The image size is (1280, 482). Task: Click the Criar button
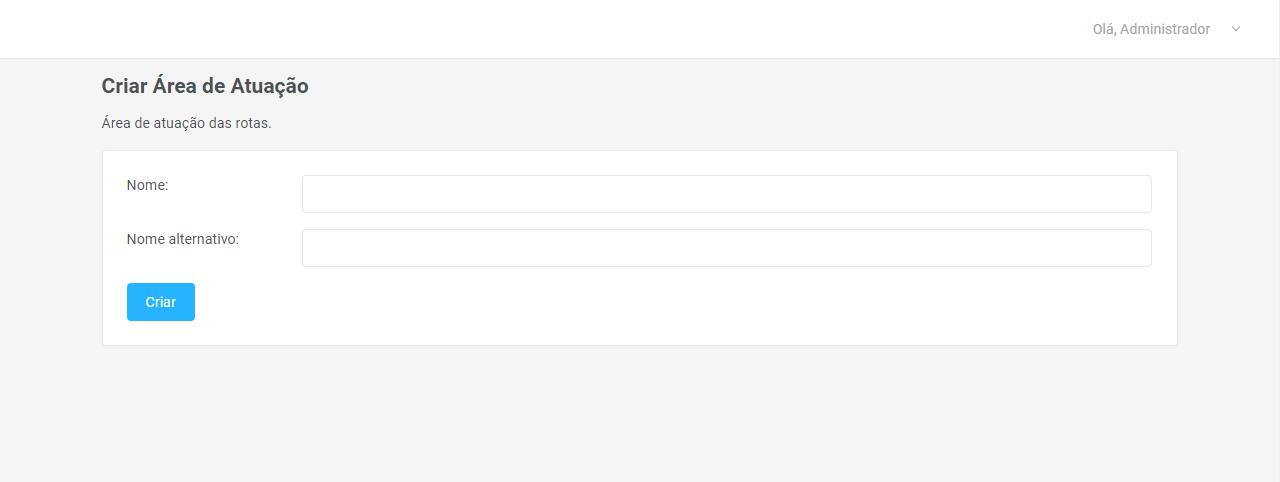161,302
